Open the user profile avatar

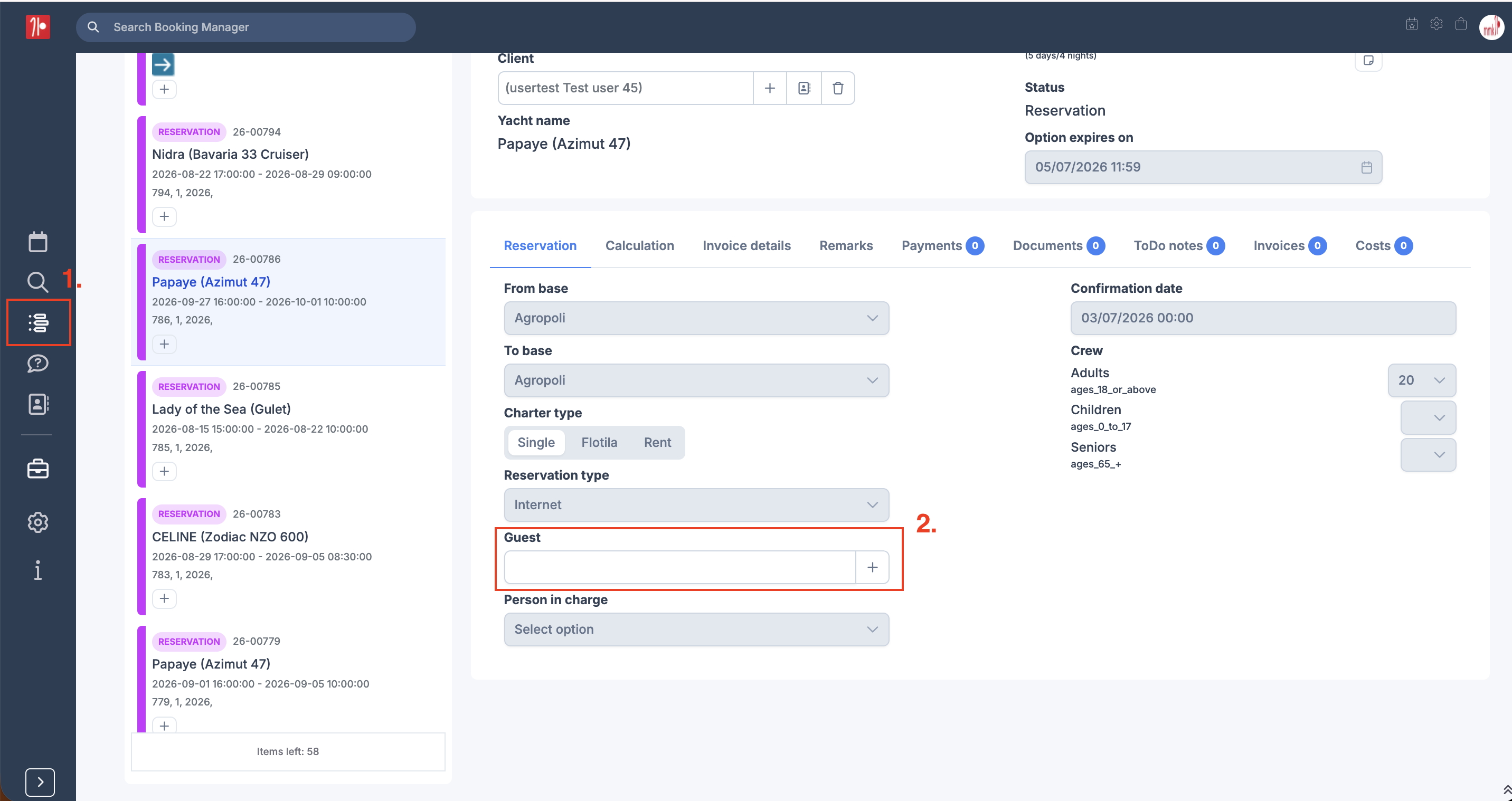click(1491, 27)
